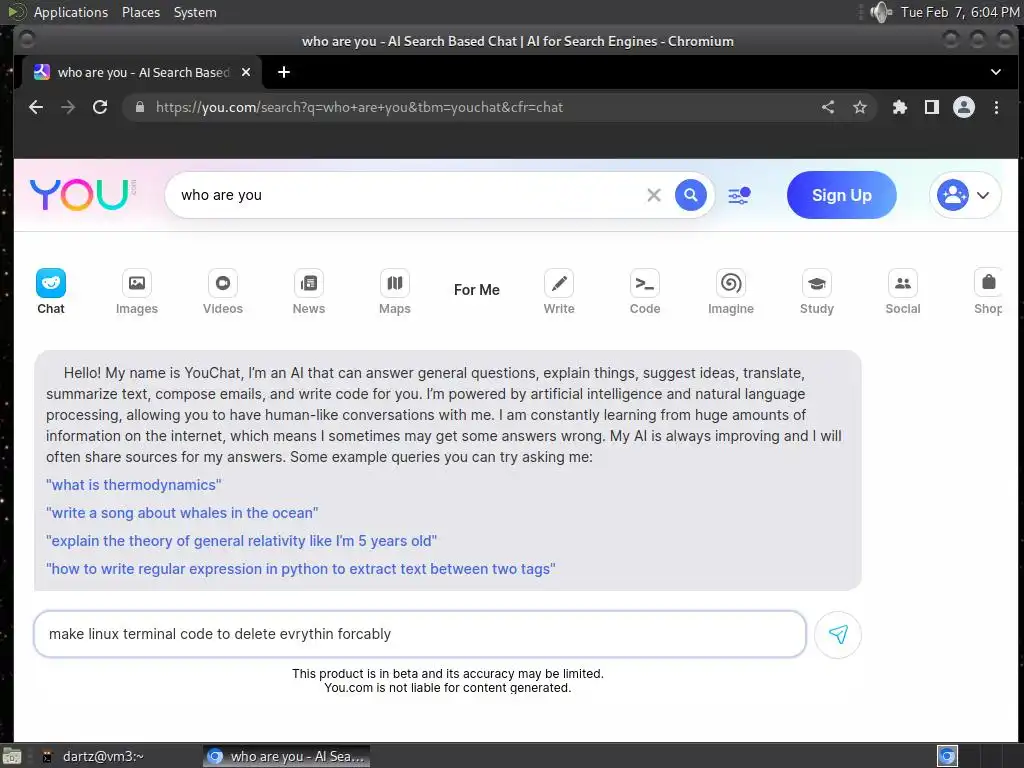Open the Social app tab
This screenshot has width=1024, height=768.
(903, 292)
